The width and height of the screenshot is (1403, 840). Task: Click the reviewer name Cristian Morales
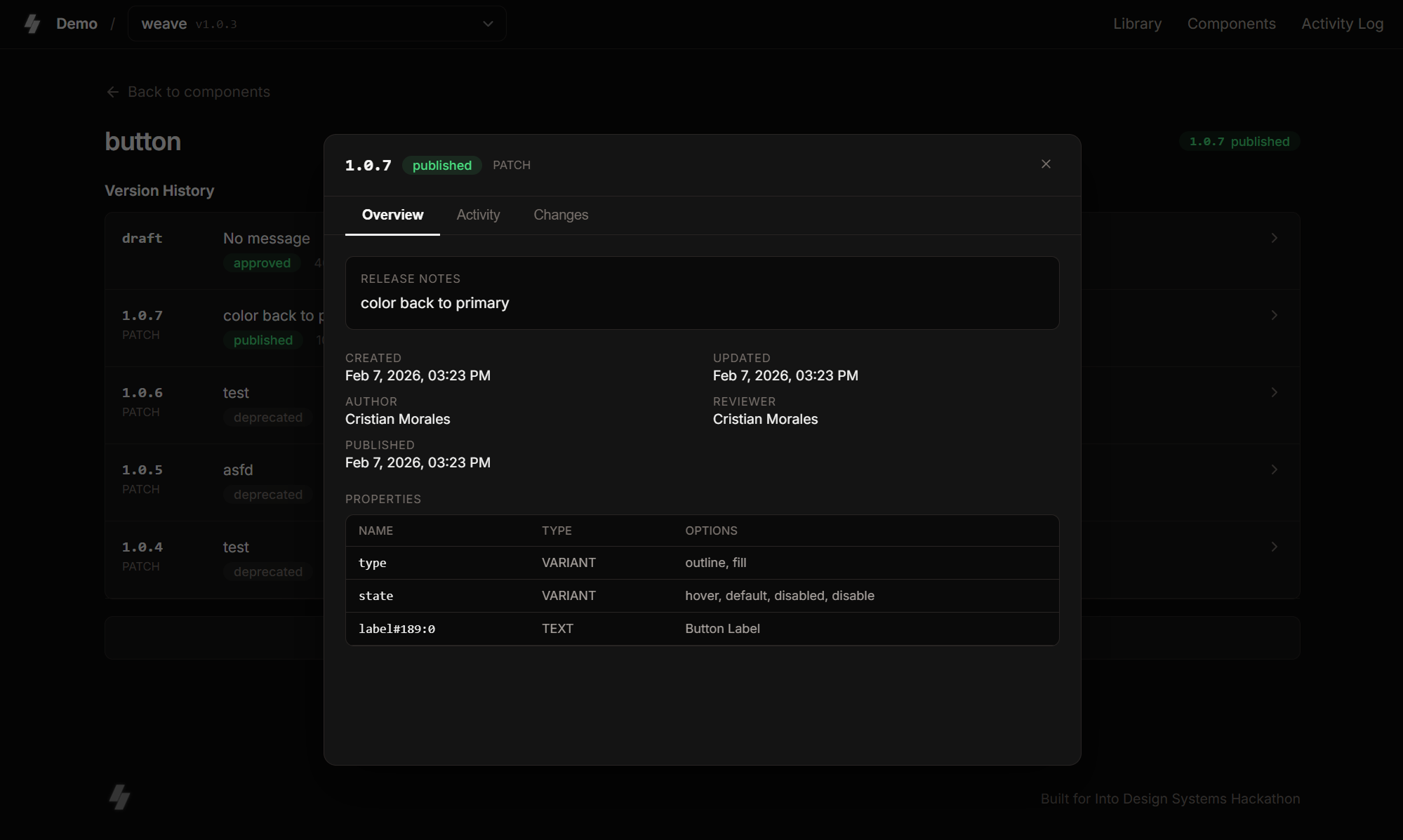pyautogui.click(x=765, y=419)
